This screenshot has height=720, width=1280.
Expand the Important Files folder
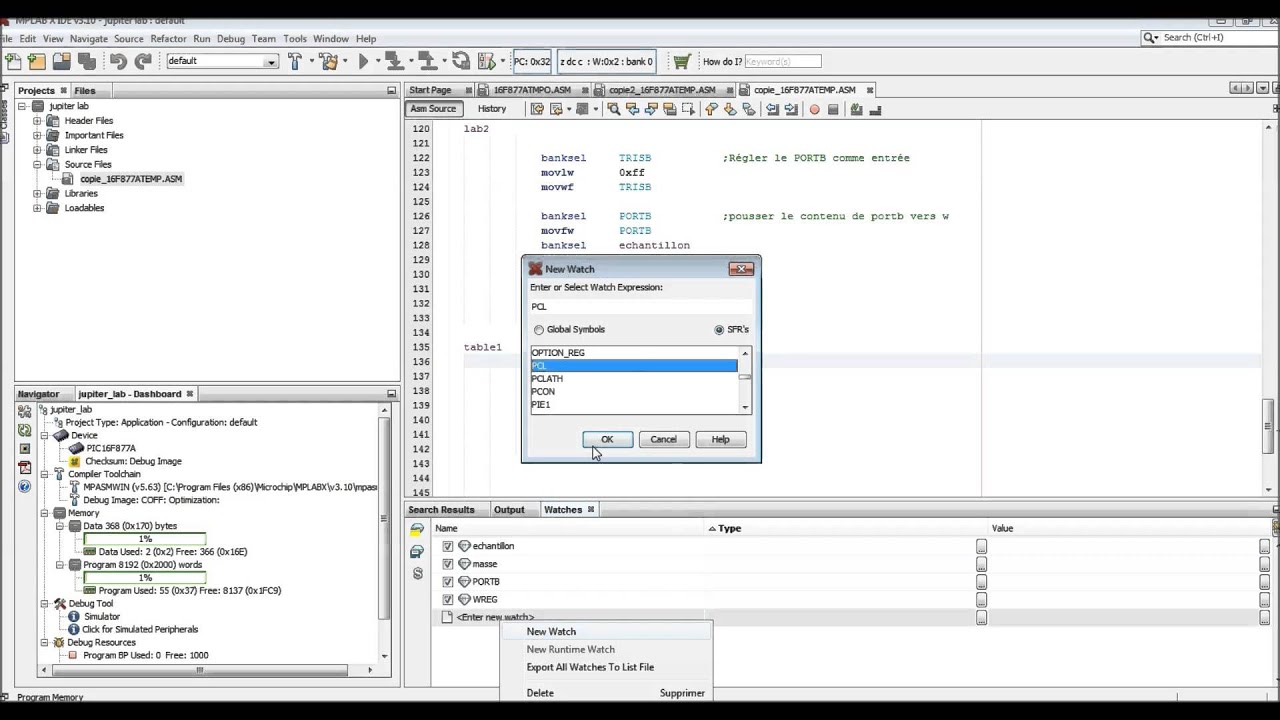coord(37,135)
